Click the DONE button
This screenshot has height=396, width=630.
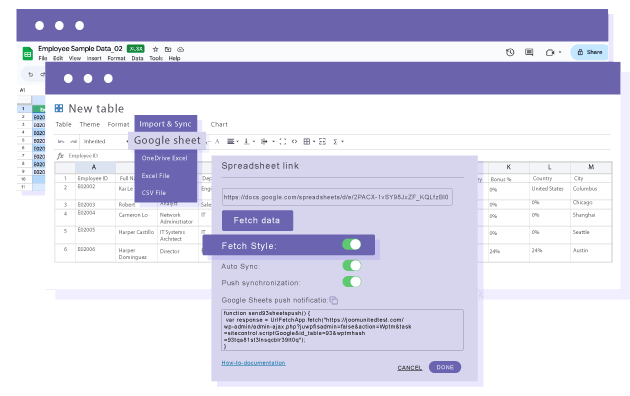click(445, 367)
